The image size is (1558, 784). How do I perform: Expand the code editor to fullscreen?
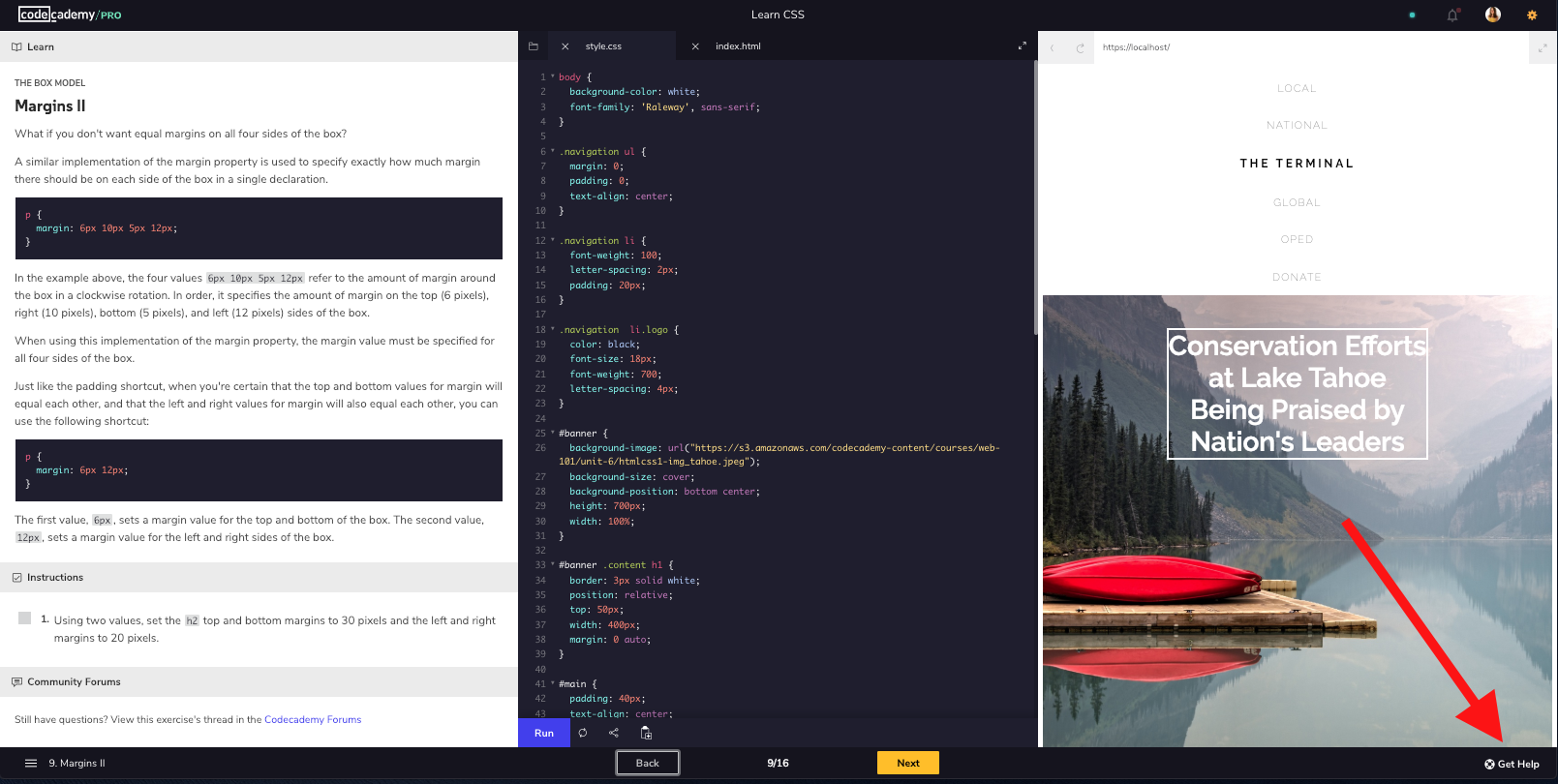(1022, 46)
